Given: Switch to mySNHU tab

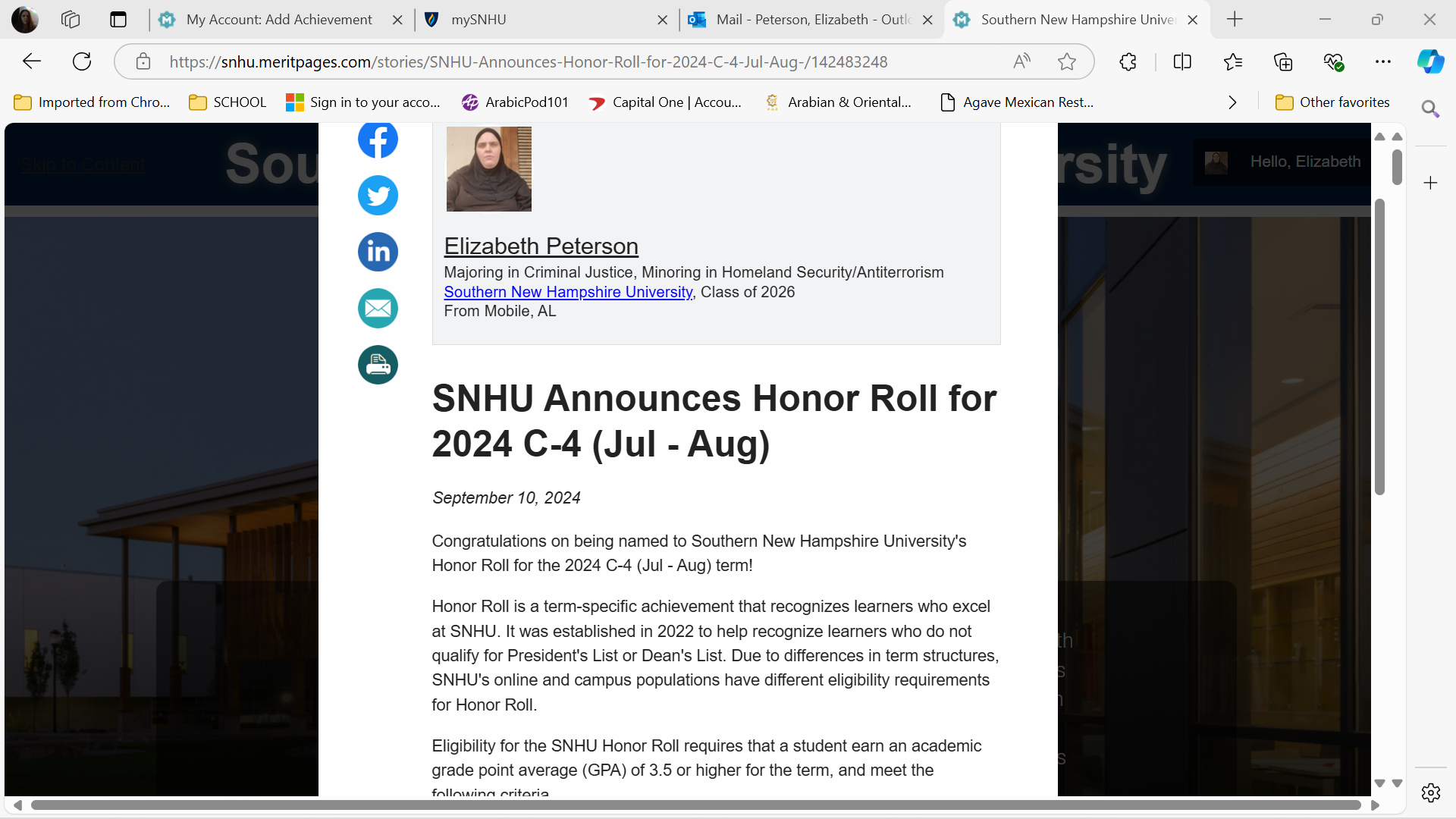Looking at the screenshot, I should 531,20.
